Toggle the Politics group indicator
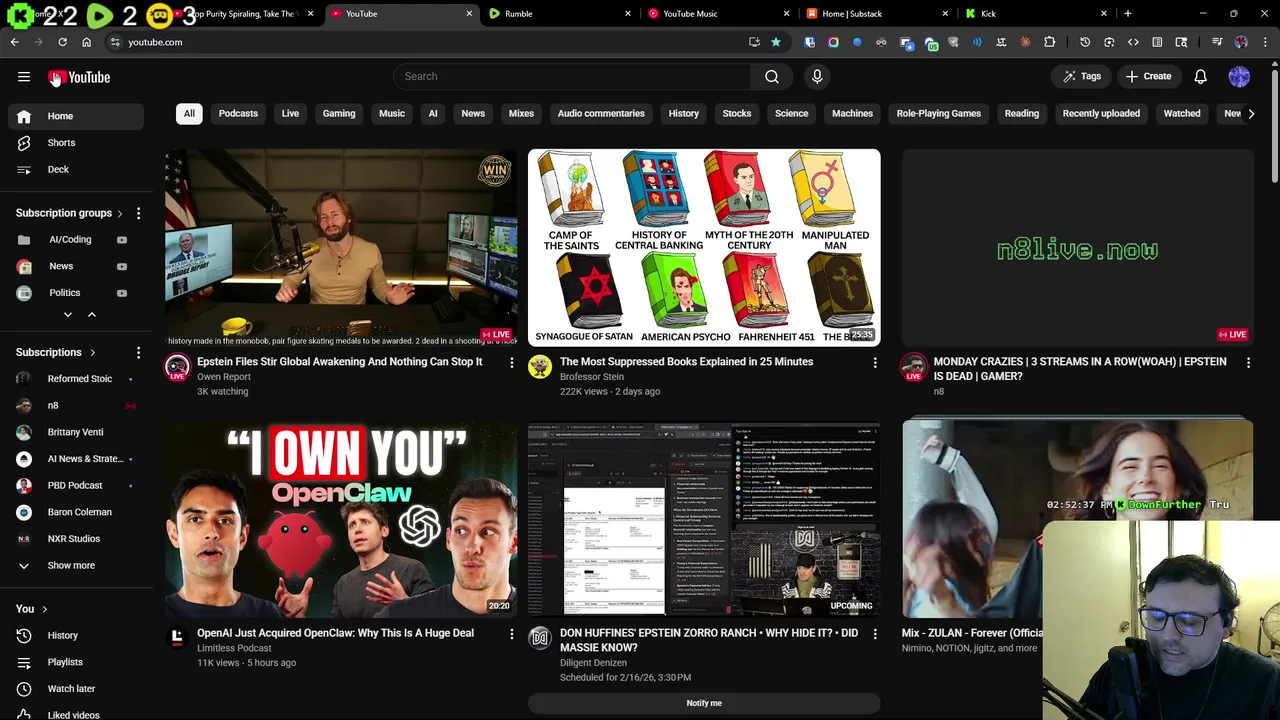This screenshot has width=1280, height=720. pos(122,293)
